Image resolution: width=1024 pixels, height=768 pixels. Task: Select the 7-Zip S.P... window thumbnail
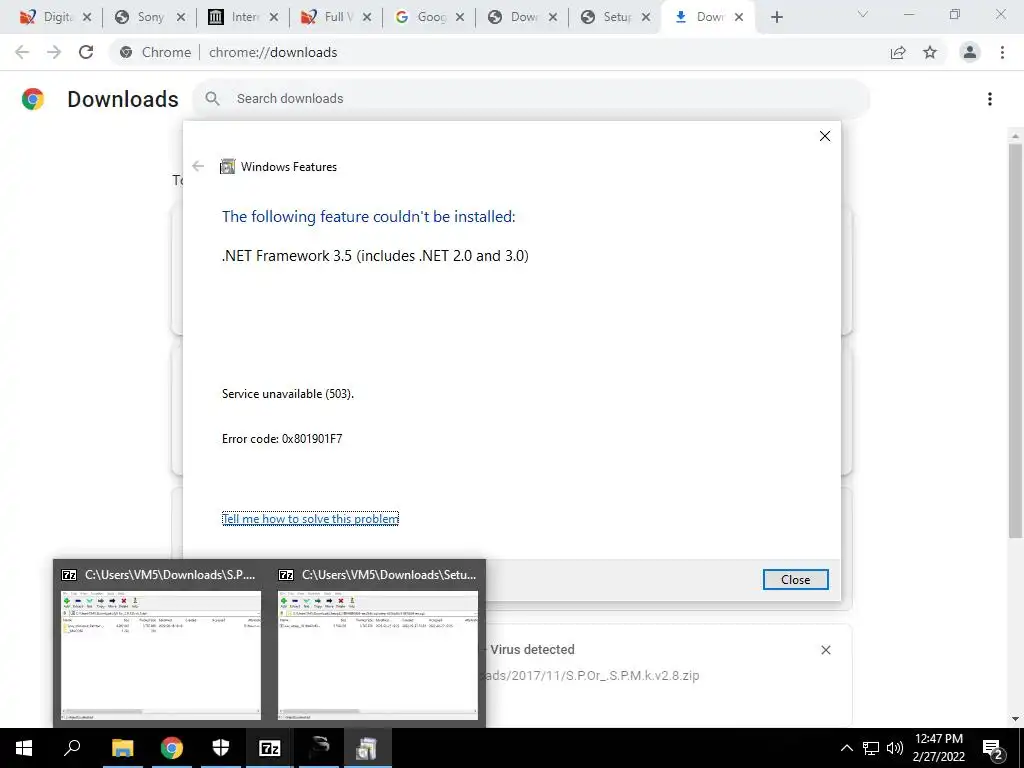[x=160, y=643]
